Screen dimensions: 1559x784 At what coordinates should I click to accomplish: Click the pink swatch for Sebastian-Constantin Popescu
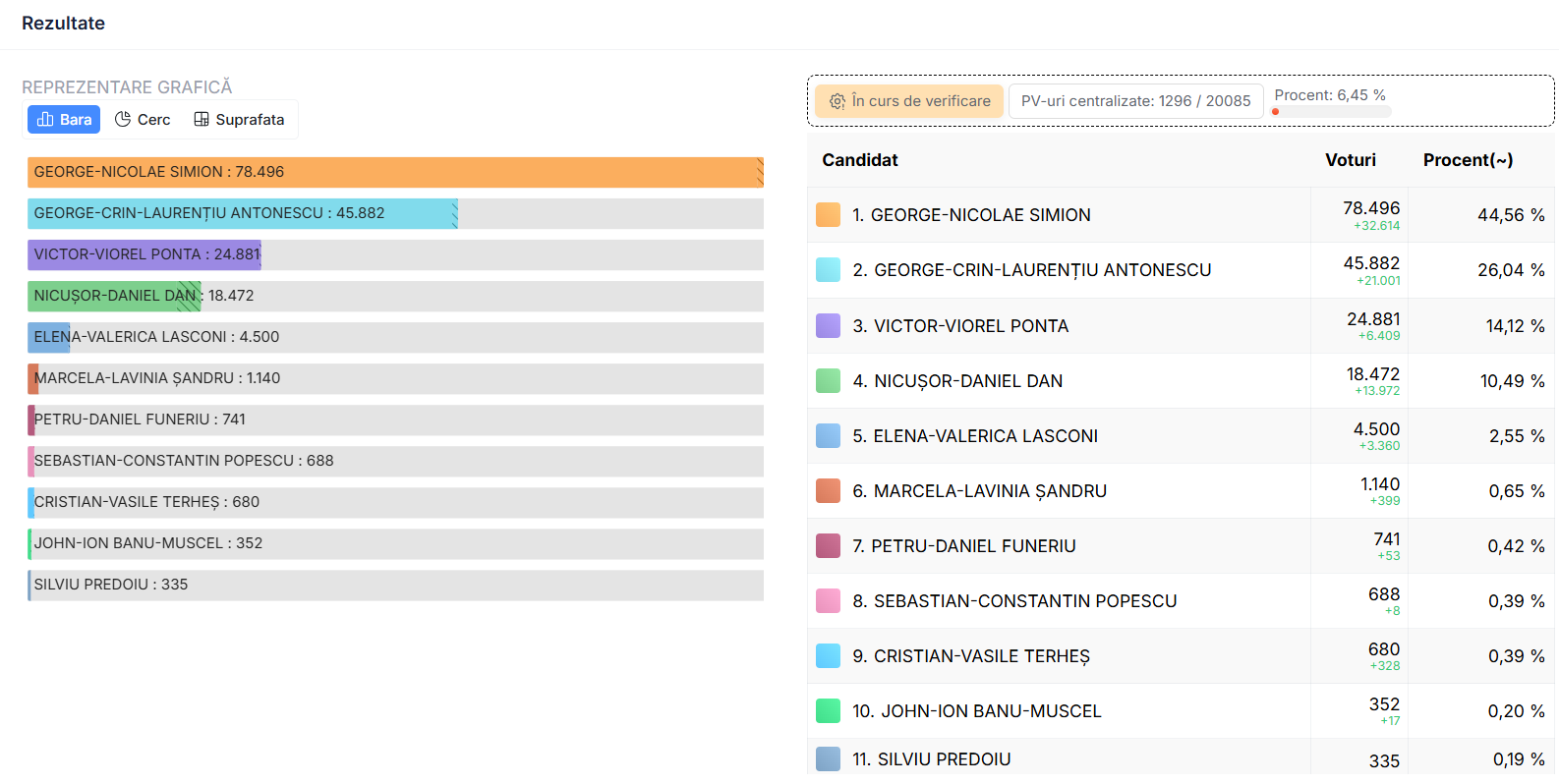pyautogui.click(x=828, y=601)
